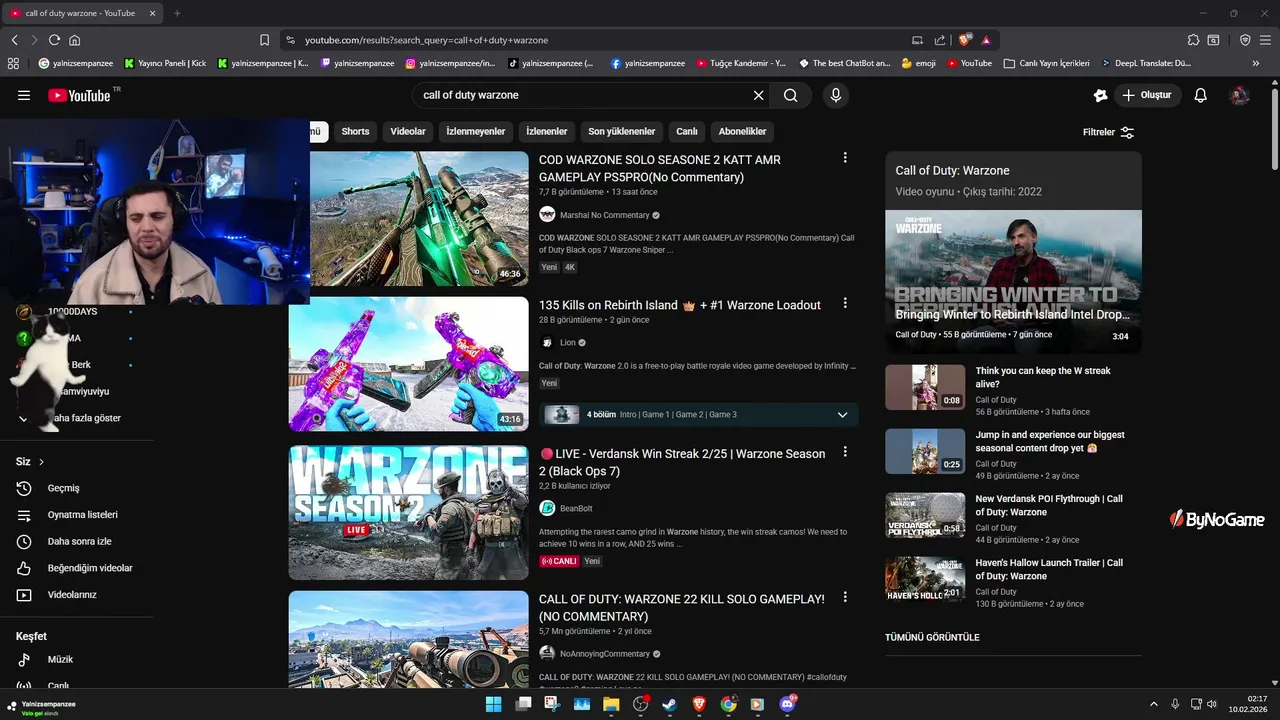Open Beğendiğim videolar in sidebar
Image resolution: width=1280 pixels, height=720 pixels.
tap(76, 568)
